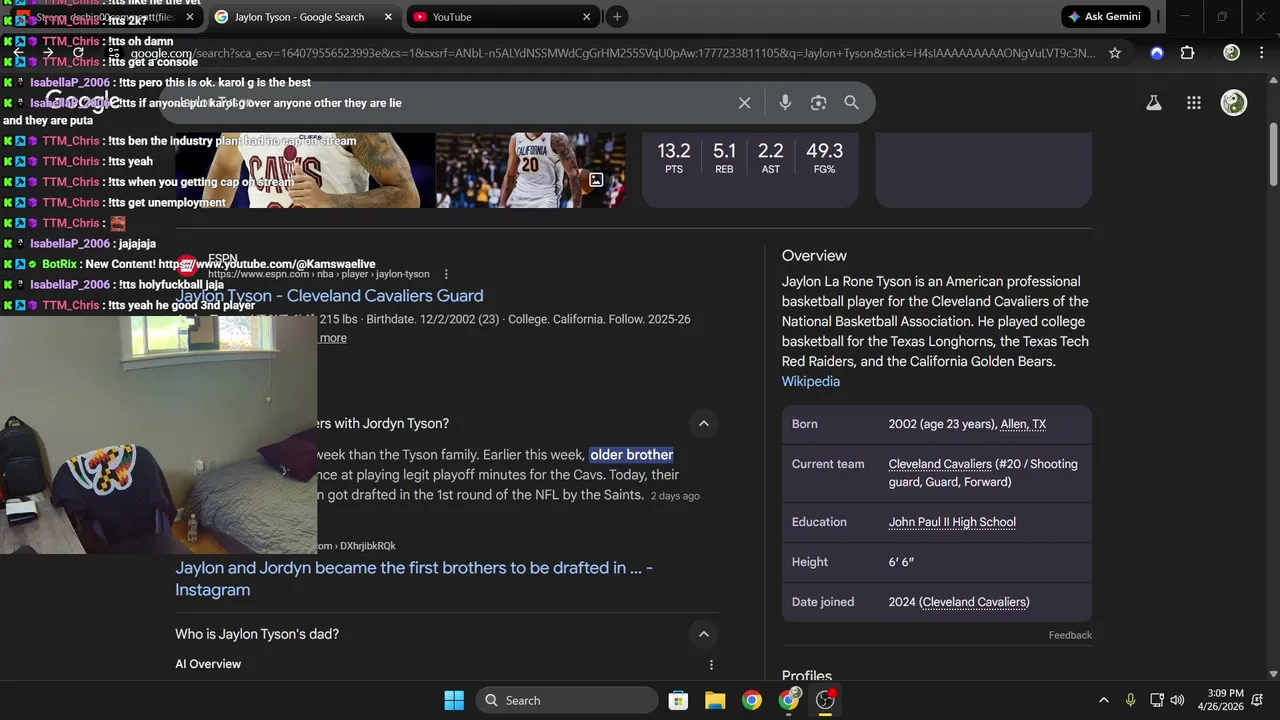The height and width of the screenshot is (720, 1280).
Task: Bookmark this page with star icon
Action: 1115,53
